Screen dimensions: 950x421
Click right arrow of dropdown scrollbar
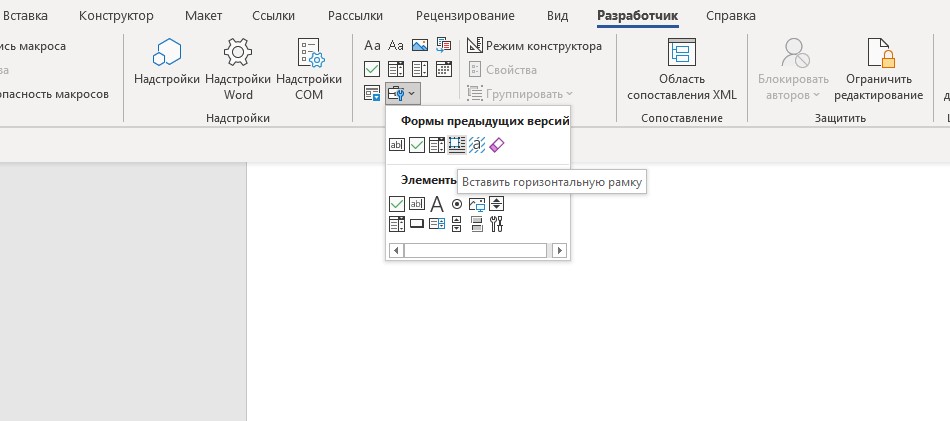560,250
